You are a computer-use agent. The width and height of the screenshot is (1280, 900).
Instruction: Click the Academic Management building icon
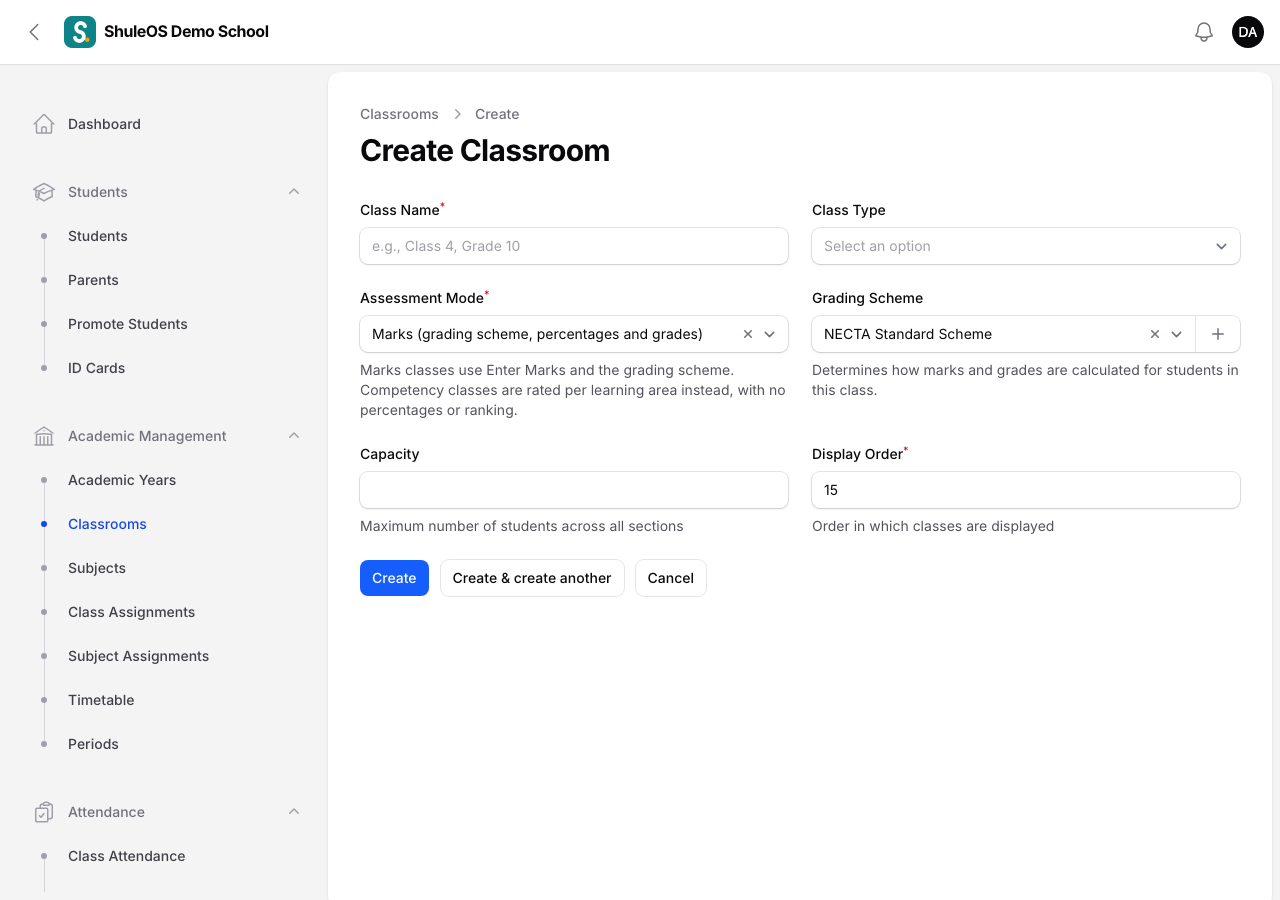pos(44,436)
